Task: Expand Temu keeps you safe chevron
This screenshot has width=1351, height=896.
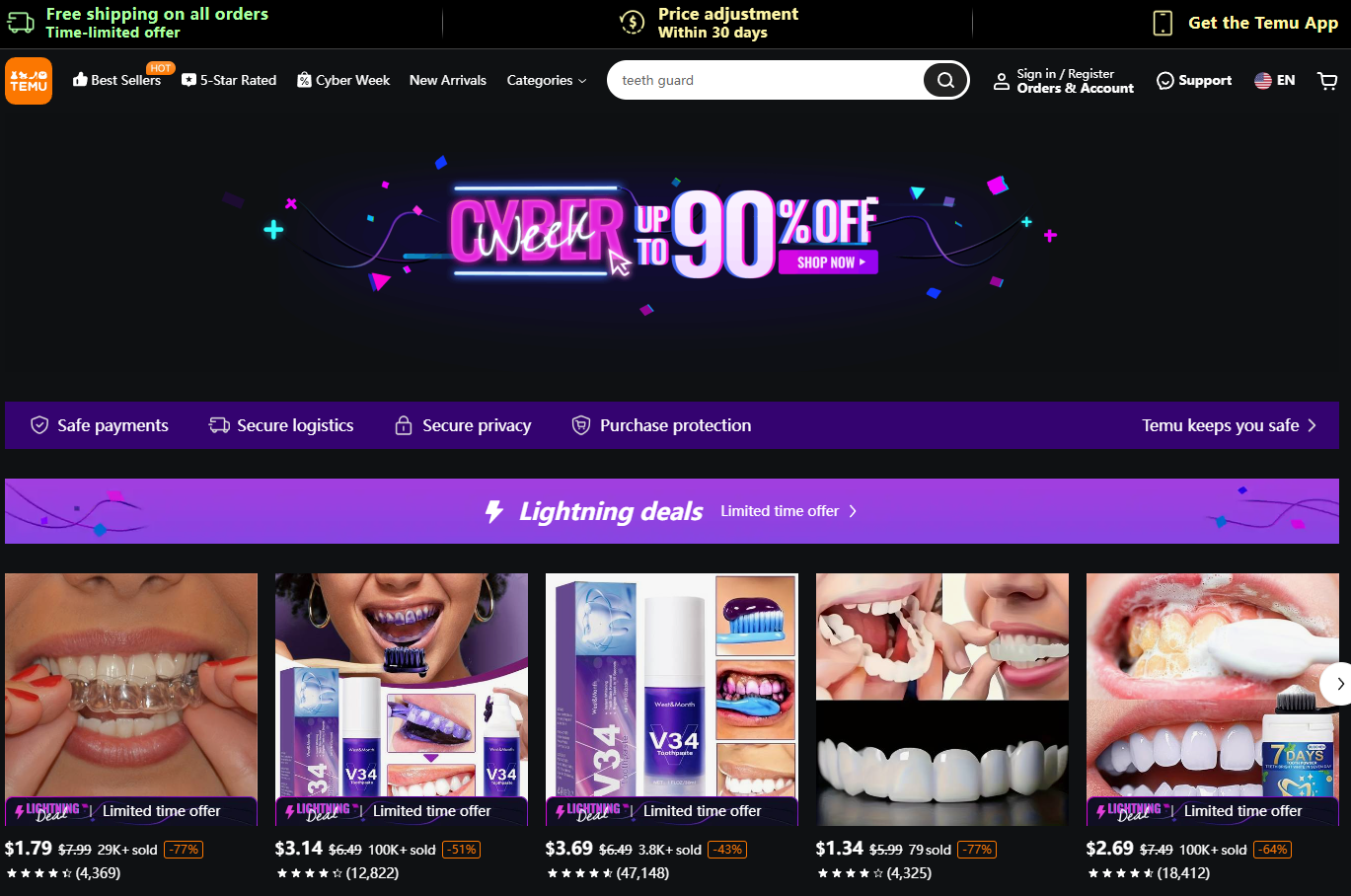Action: [x=1312, y=425]
